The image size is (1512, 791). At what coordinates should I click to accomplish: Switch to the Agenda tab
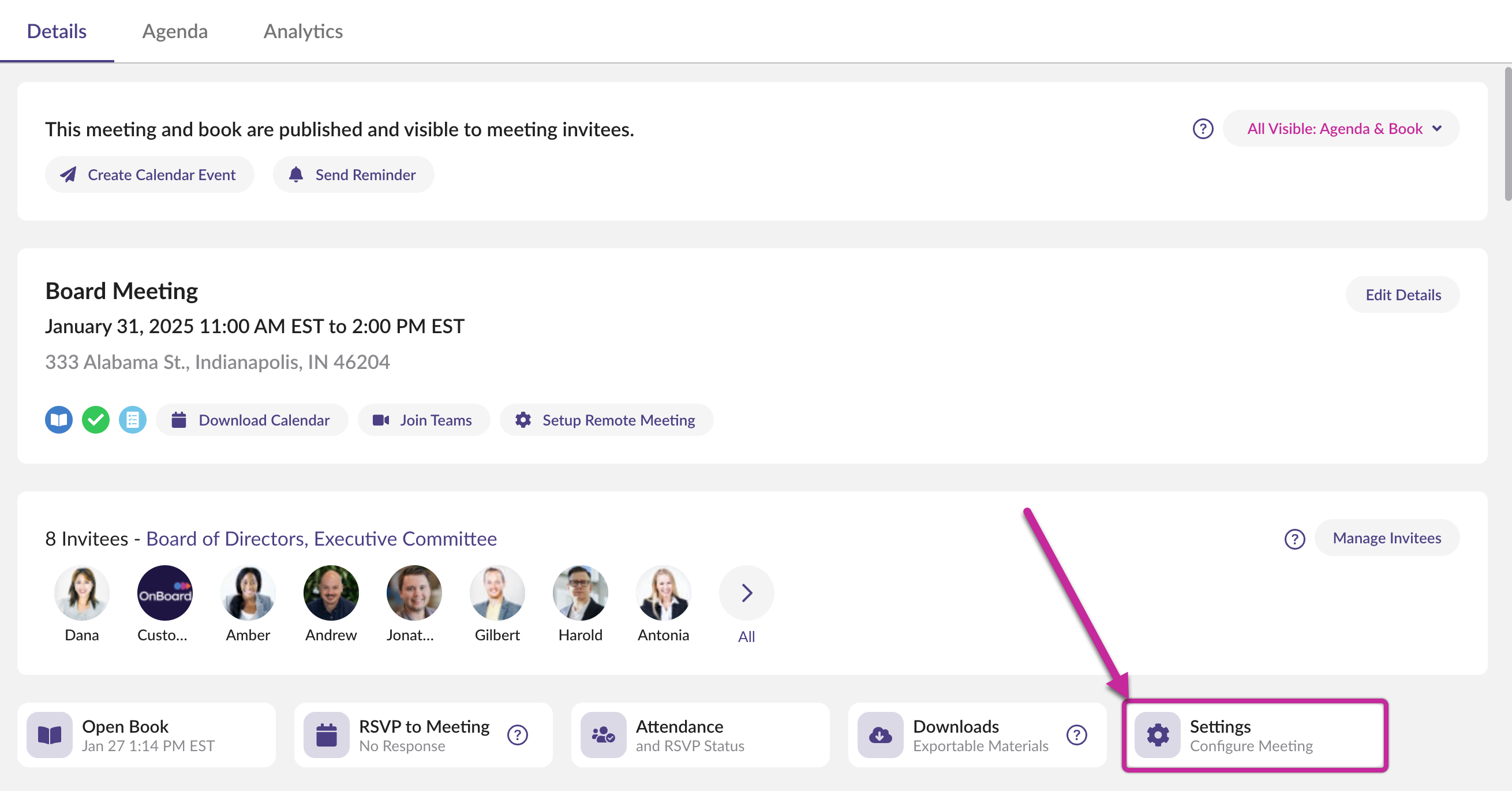click(175, 31)
